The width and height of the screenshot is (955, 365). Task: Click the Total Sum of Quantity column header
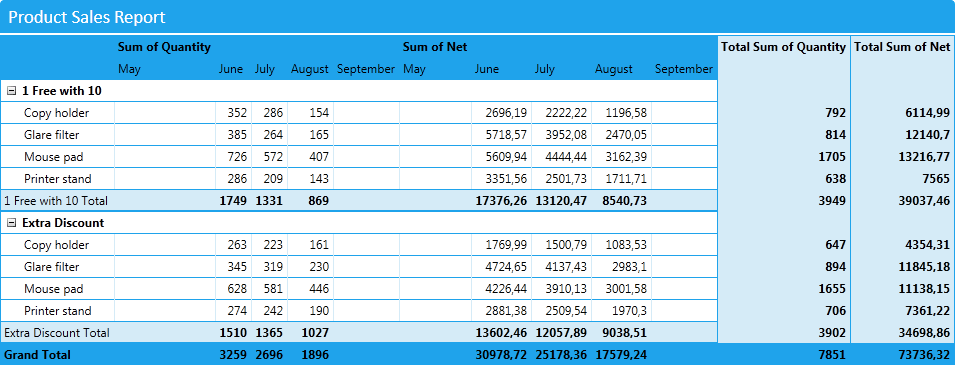(784, 47)
